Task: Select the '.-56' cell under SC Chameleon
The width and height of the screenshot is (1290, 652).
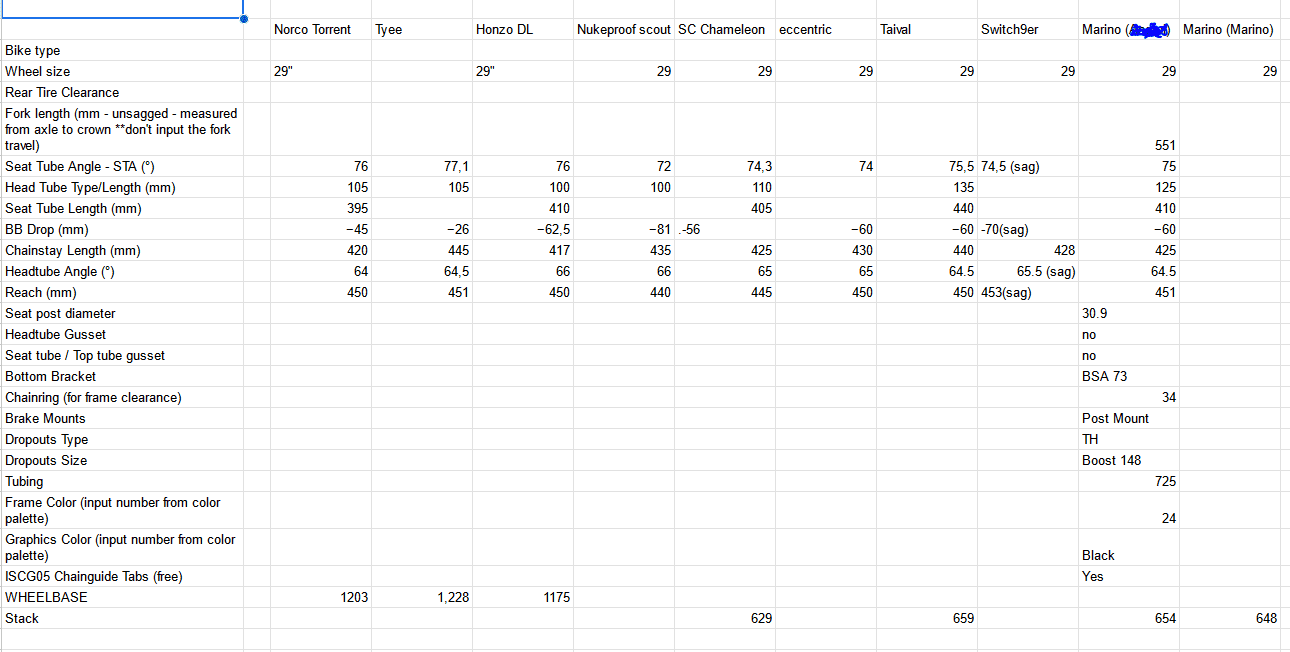Action: pos(725,230)
